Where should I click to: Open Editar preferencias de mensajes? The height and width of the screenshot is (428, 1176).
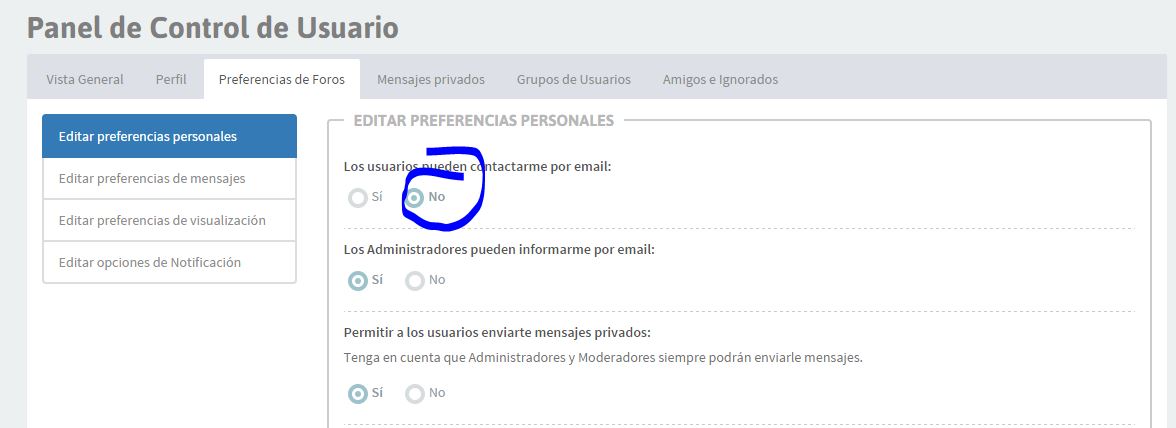click(x=170, y=178)
